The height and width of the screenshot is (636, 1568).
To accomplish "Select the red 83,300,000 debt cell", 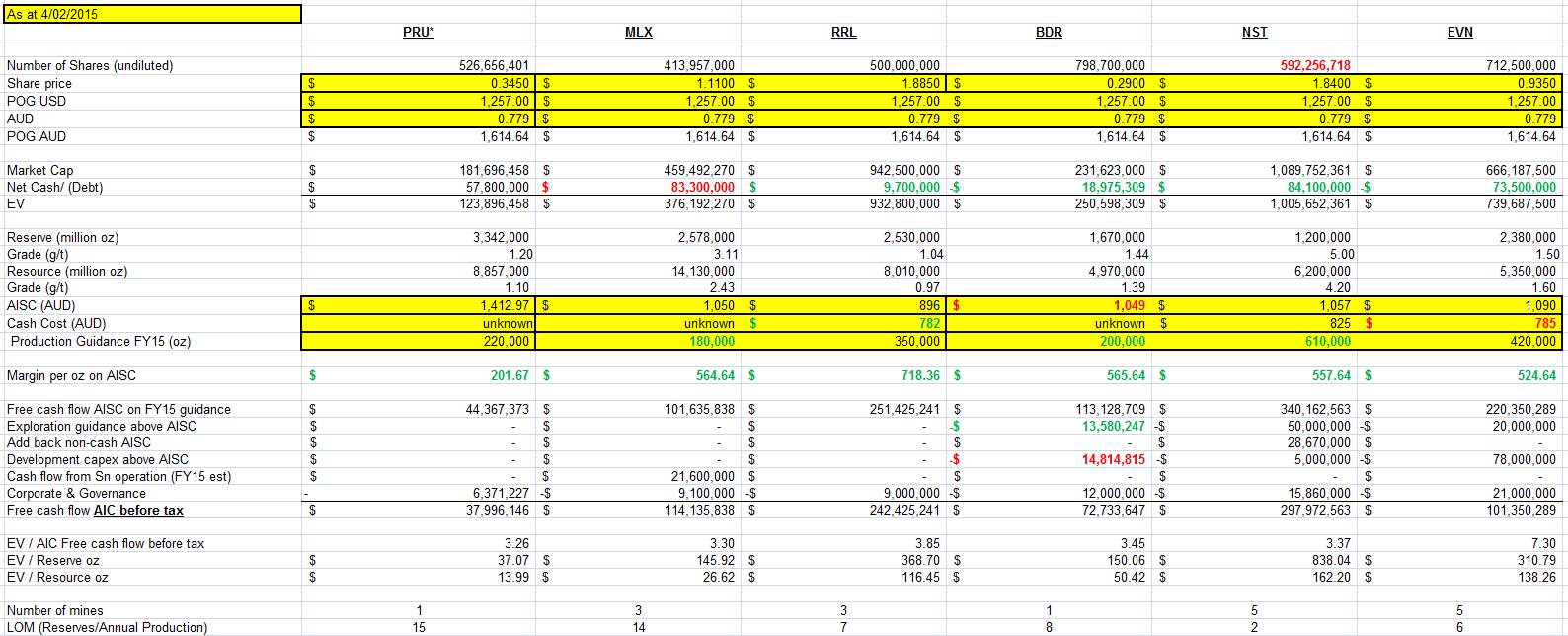I will tap(703, 188).
